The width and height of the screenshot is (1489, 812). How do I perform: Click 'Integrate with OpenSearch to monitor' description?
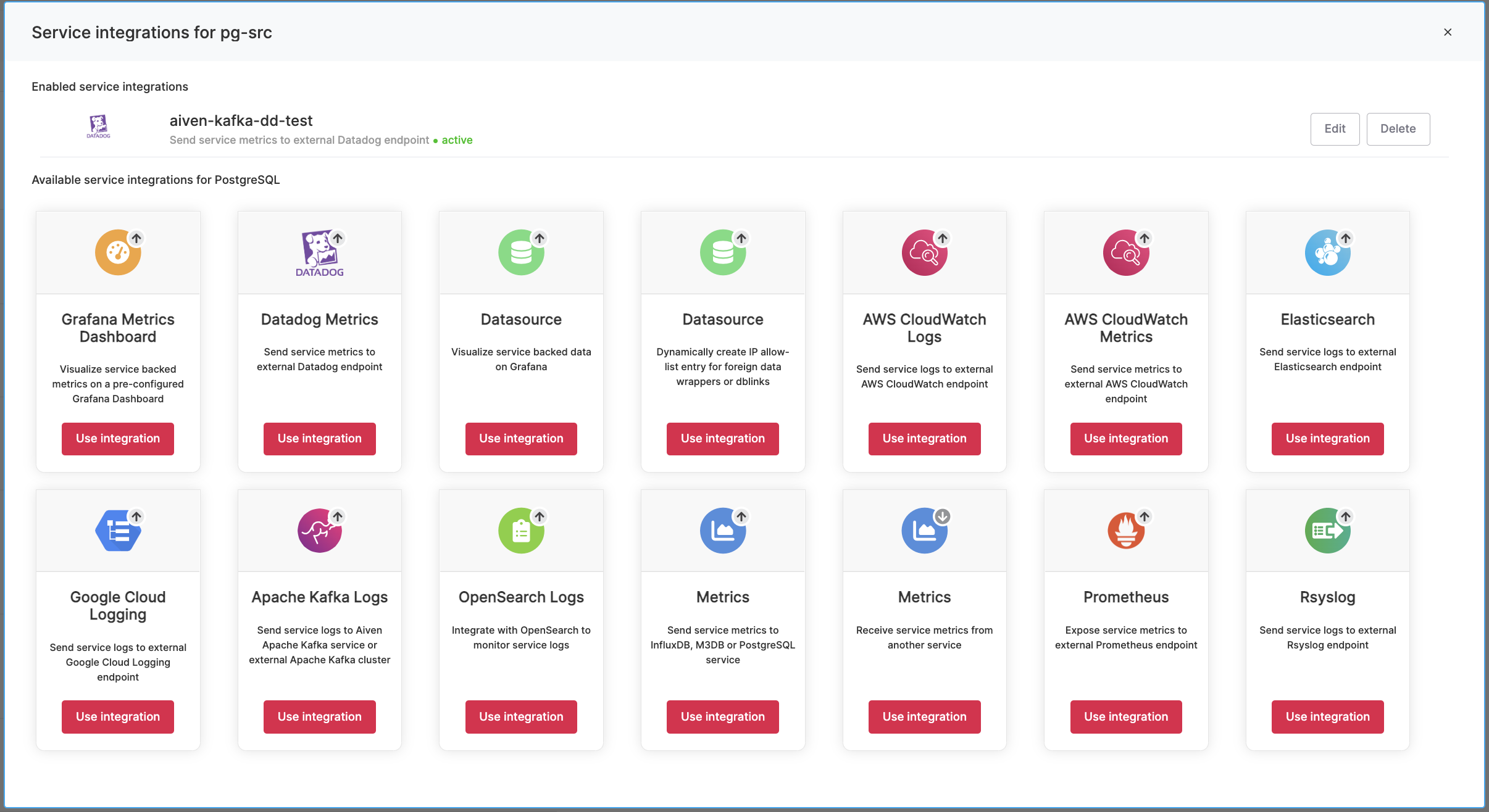click(521, 637)
